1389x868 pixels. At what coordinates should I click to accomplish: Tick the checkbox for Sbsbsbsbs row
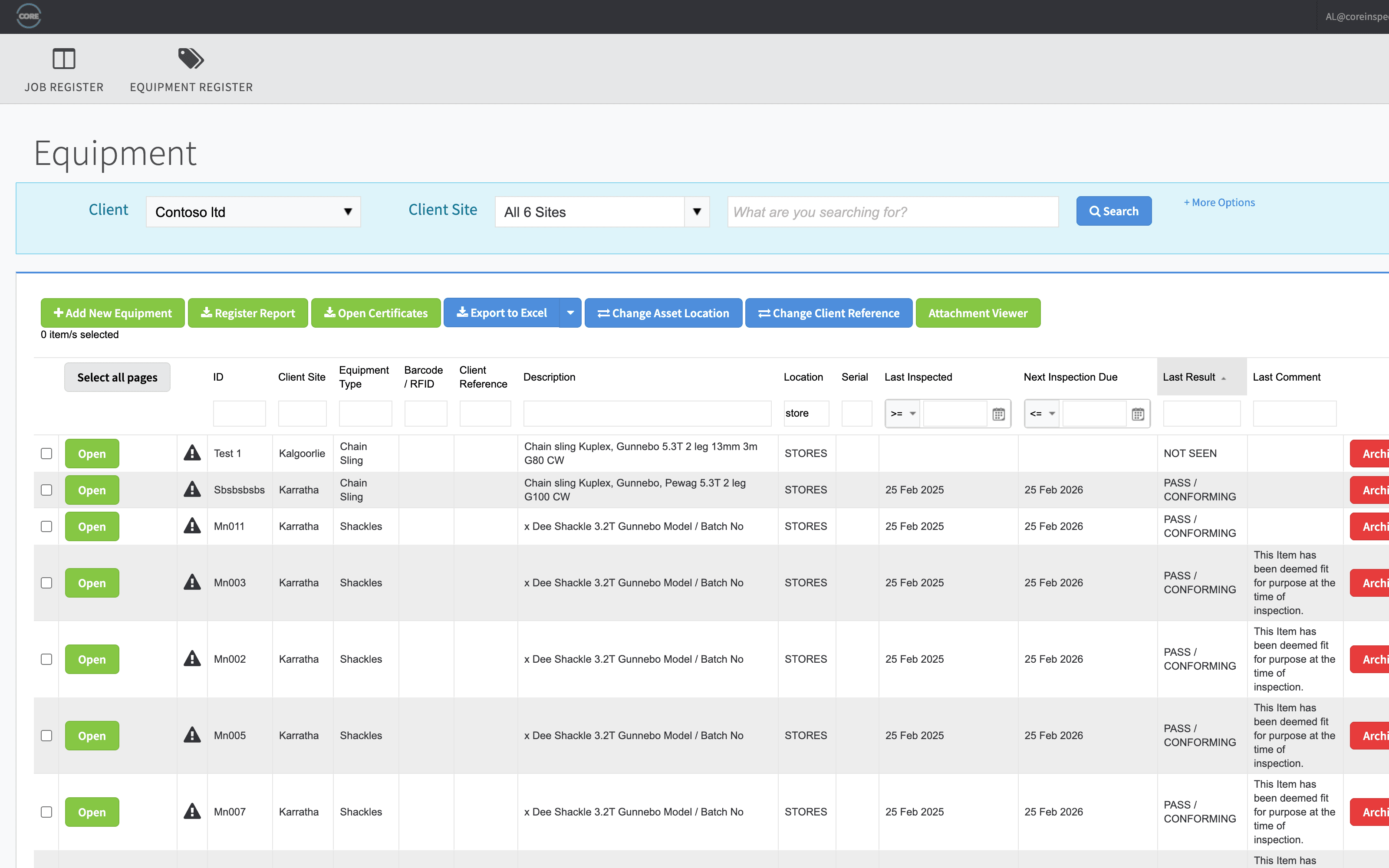coord(46,490)
